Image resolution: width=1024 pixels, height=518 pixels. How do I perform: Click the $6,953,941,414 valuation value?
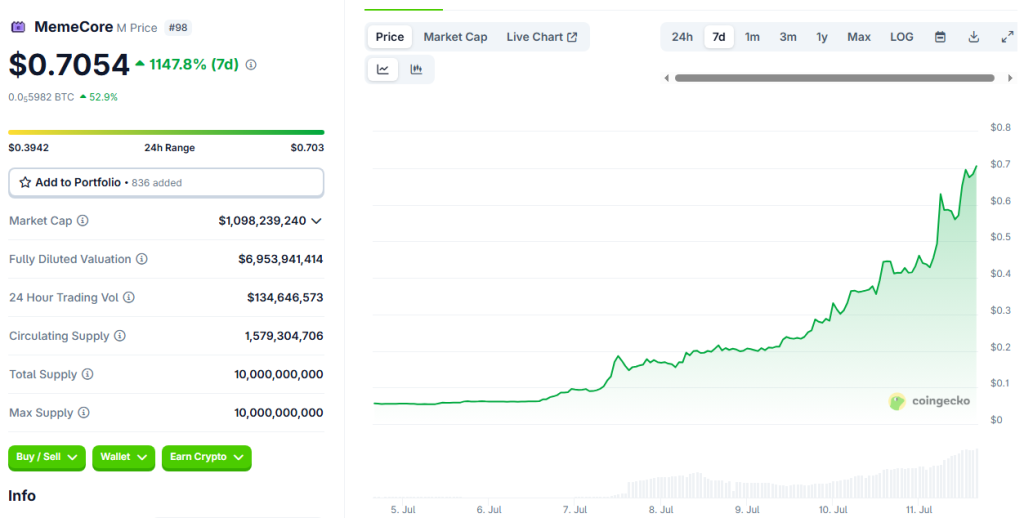[281, 259]
